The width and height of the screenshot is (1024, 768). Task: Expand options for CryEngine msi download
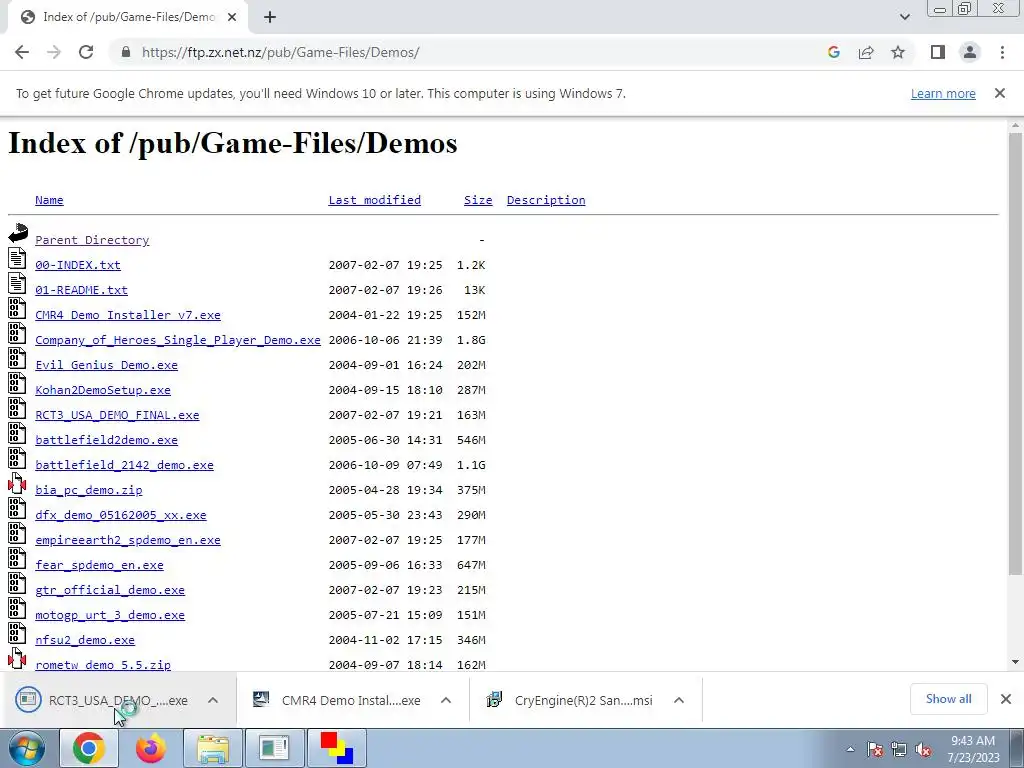(x=679, y=700)
